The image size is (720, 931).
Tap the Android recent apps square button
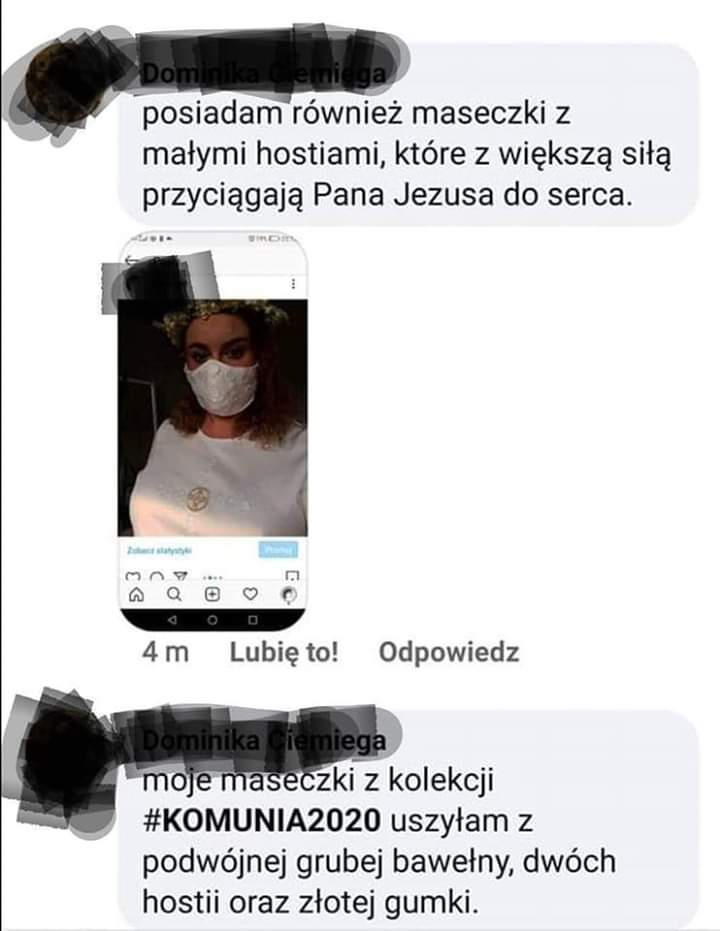click(253, 620)
